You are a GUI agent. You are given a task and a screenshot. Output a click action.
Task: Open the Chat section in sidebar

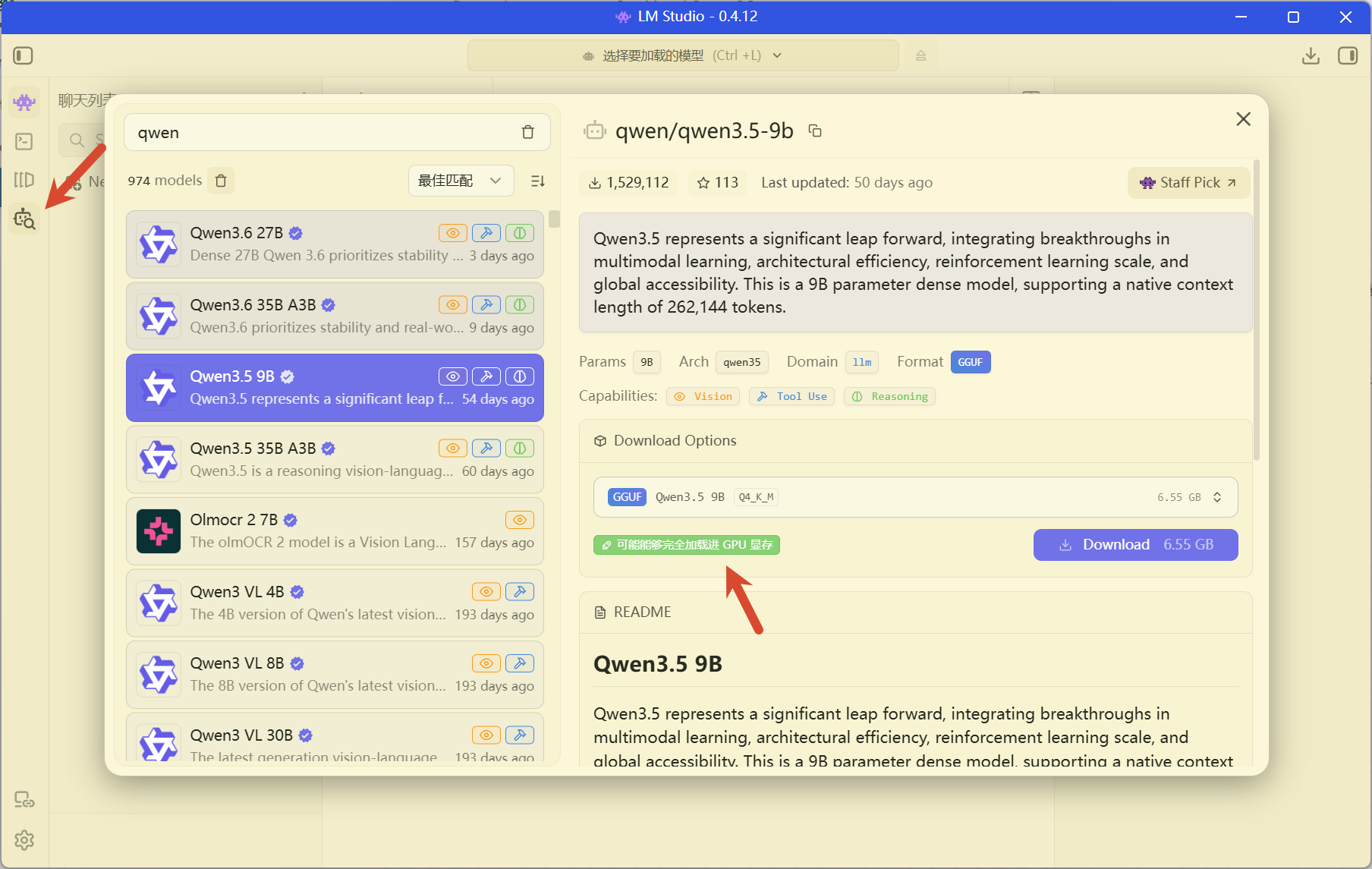click(x=24, y=102)
